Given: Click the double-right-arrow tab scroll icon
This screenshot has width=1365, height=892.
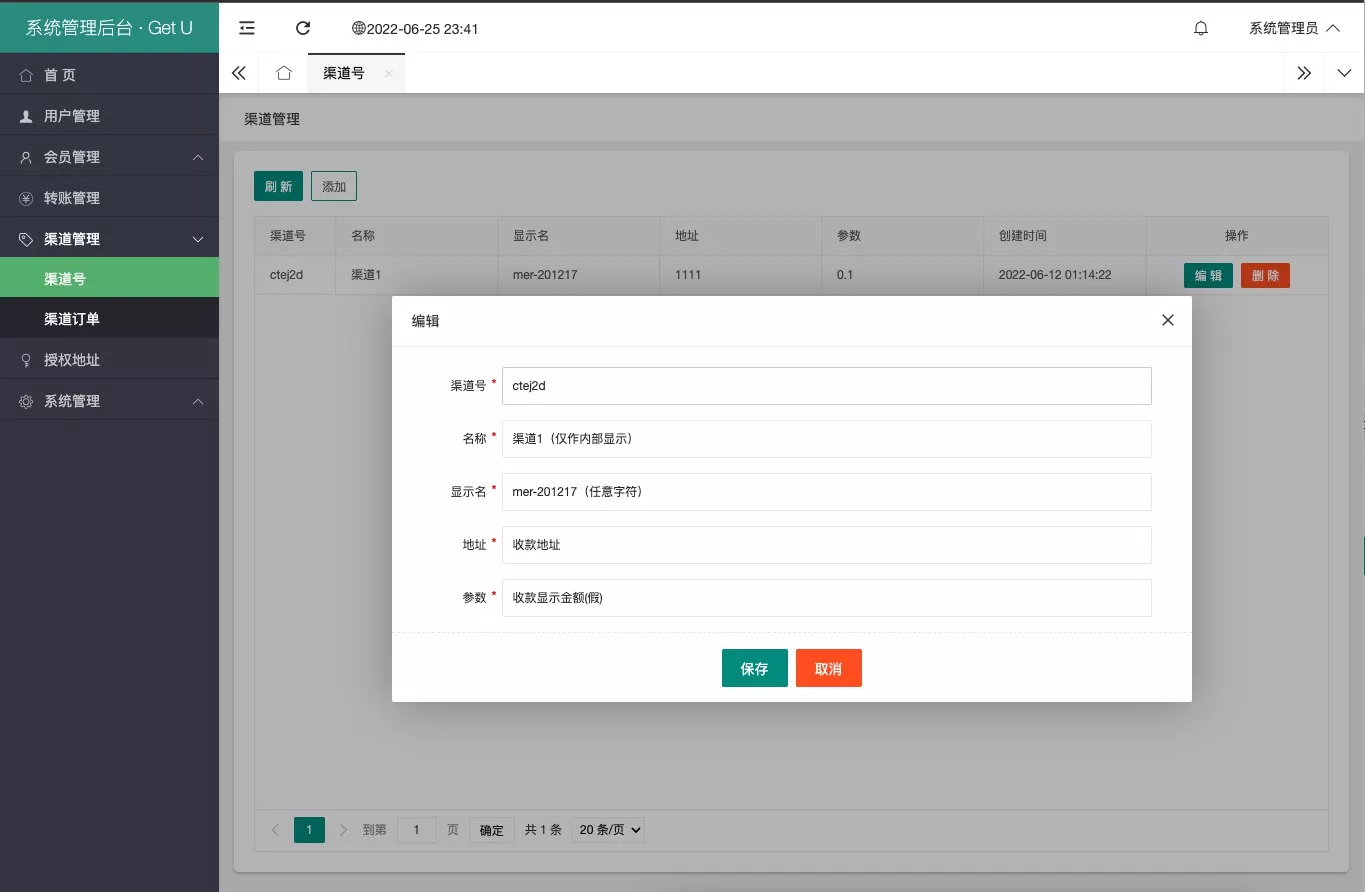Looking at the screenshot, I should pyautogui.click(x=1303, y=72).
